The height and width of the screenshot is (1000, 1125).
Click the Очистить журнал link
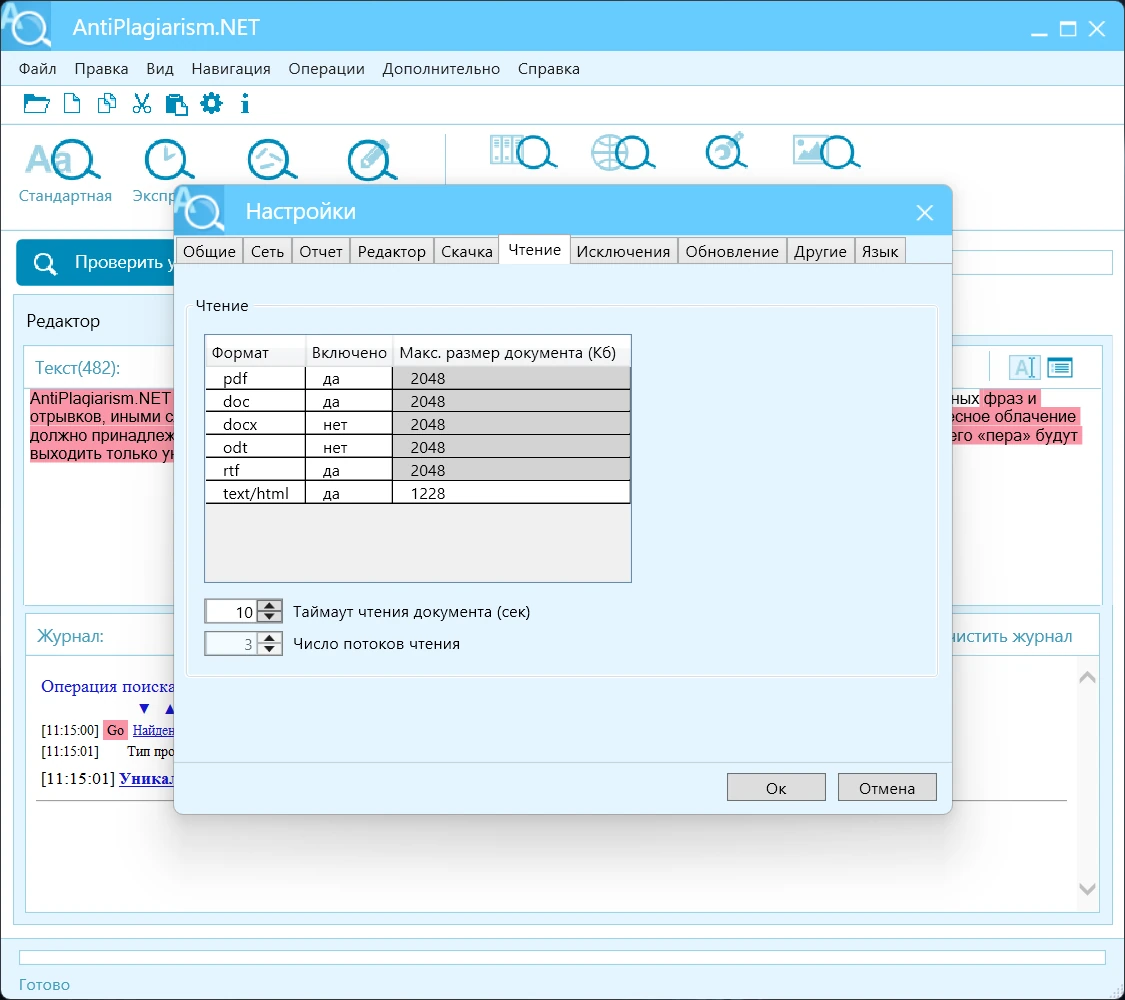tap(1012, 636)
